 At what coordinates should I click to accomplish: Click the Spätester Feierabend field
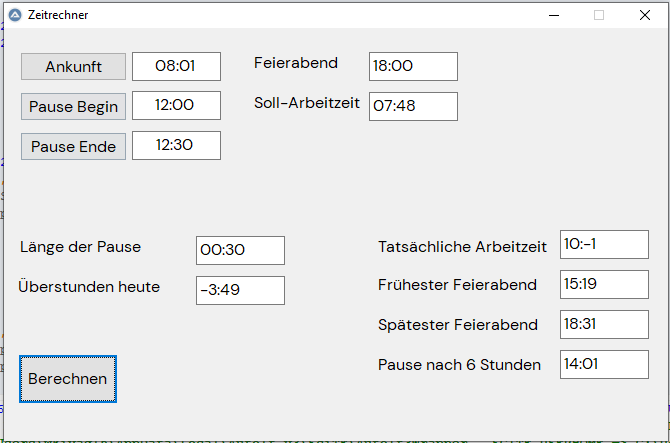[x=604, y=324]
